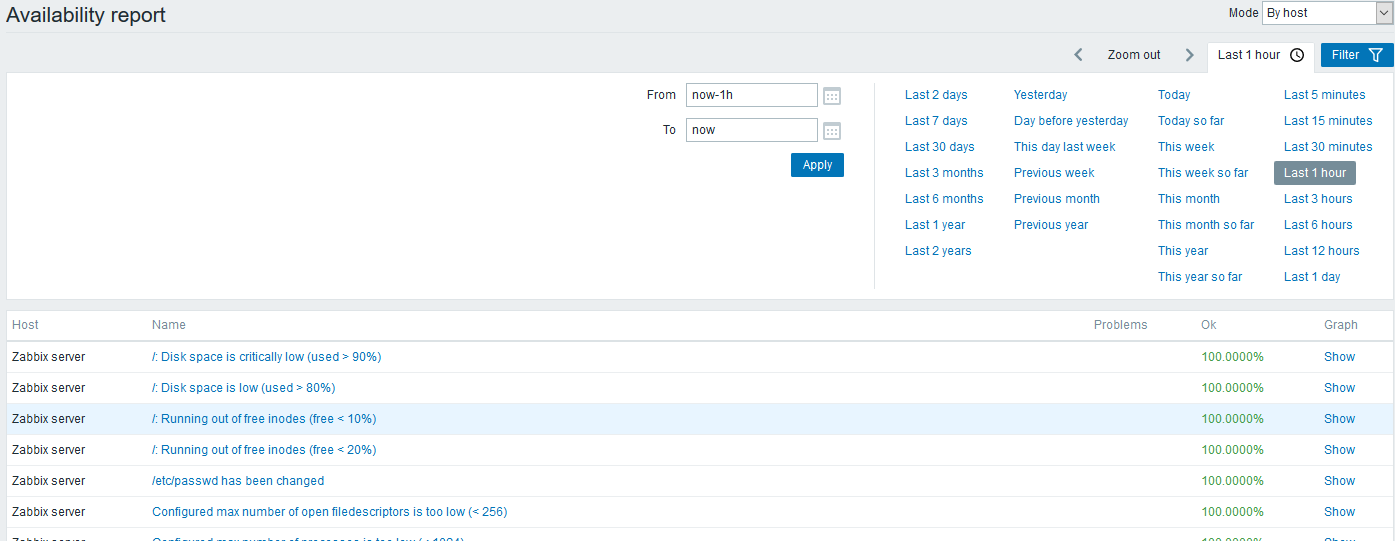Set range to Last 1 day
This screenshot has width=1395, height=541.
[x=1312, y=277]
